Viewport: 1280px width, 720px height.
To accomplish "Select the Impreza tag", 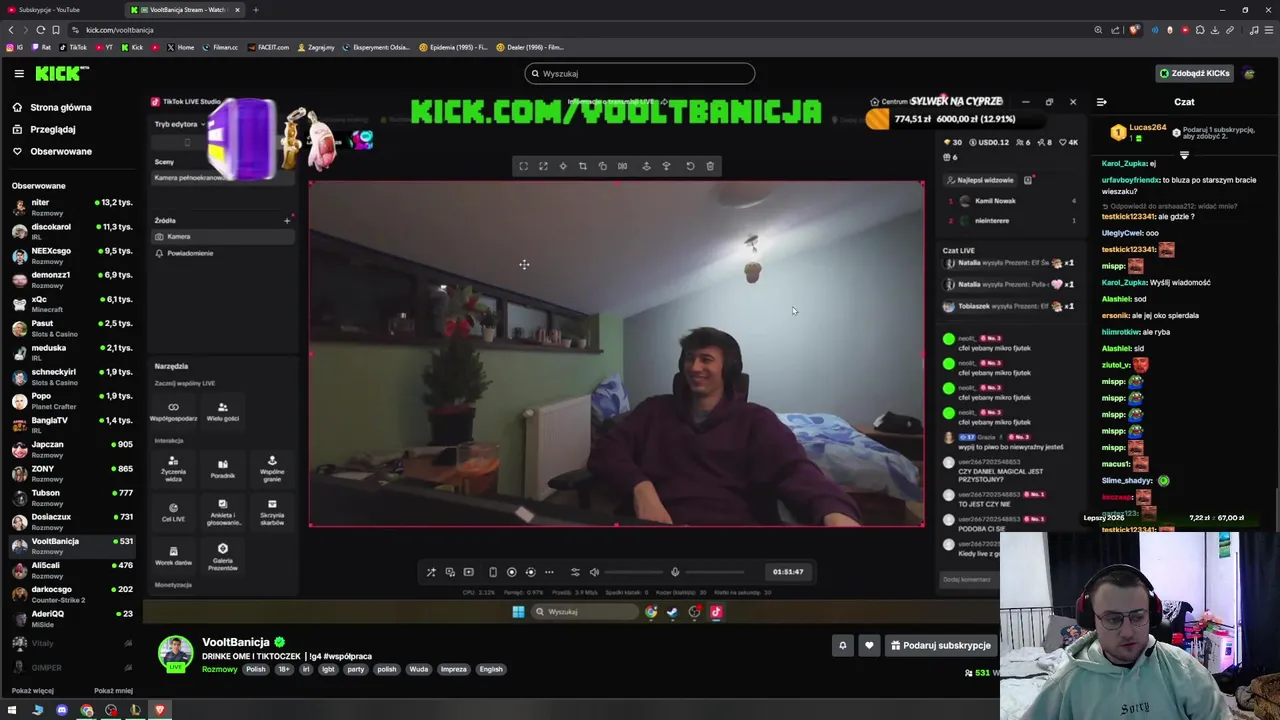I will tap(453, 669).
